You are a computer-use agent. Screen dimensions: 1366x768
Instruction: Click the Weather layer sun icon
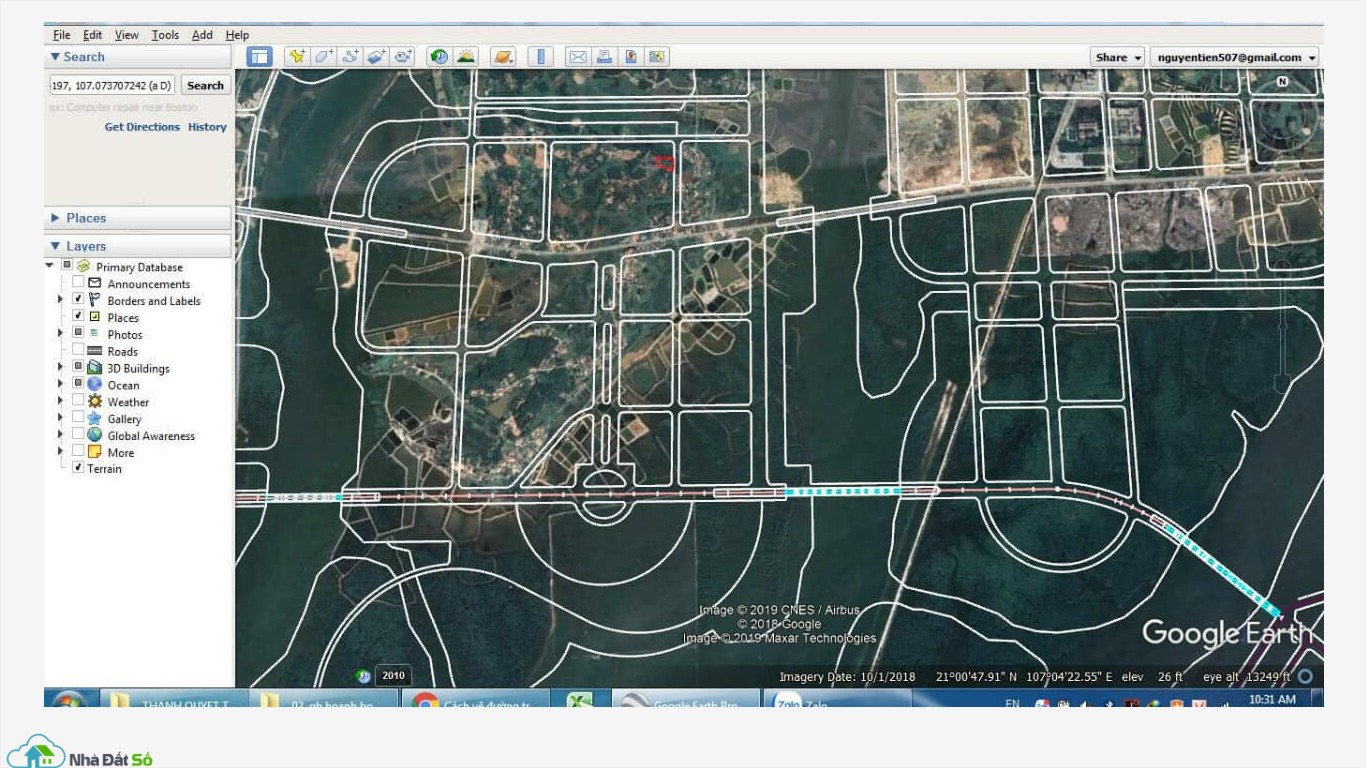click(x=95, y=402)
